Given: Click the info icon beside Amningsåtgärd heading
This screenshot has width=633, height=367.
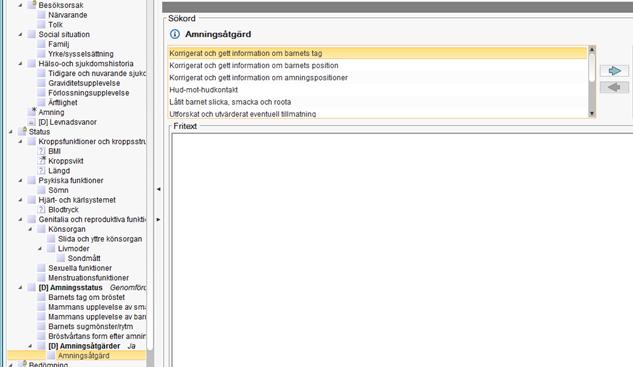Looking at the screenshot, I should tap(175, 34).
